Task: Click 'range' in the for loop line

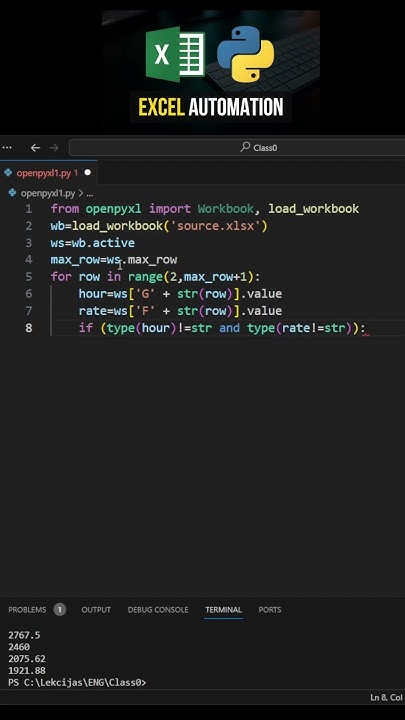Action: coord(145,277)
